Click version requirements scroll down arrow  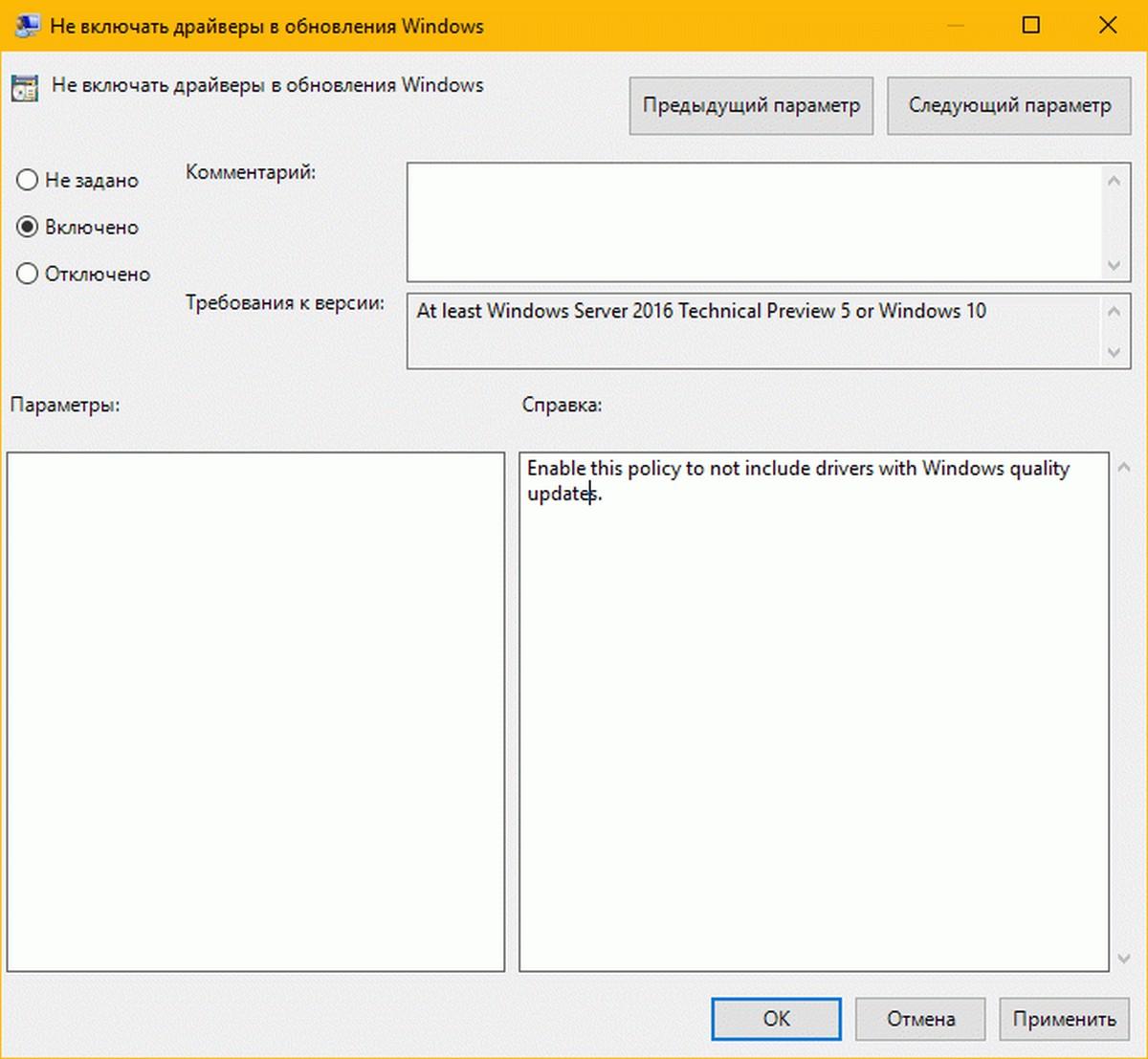[x=1114, y=352]
